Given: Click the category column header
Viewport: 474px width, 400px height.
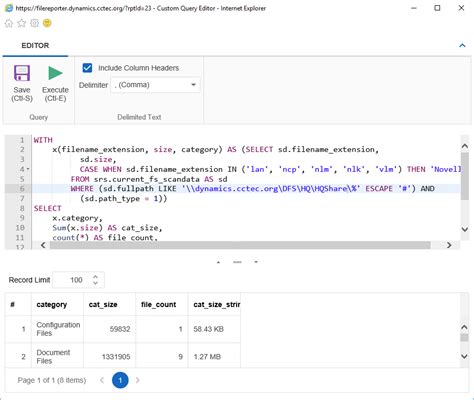Looking at the screenshot, I should pos(57,304).
